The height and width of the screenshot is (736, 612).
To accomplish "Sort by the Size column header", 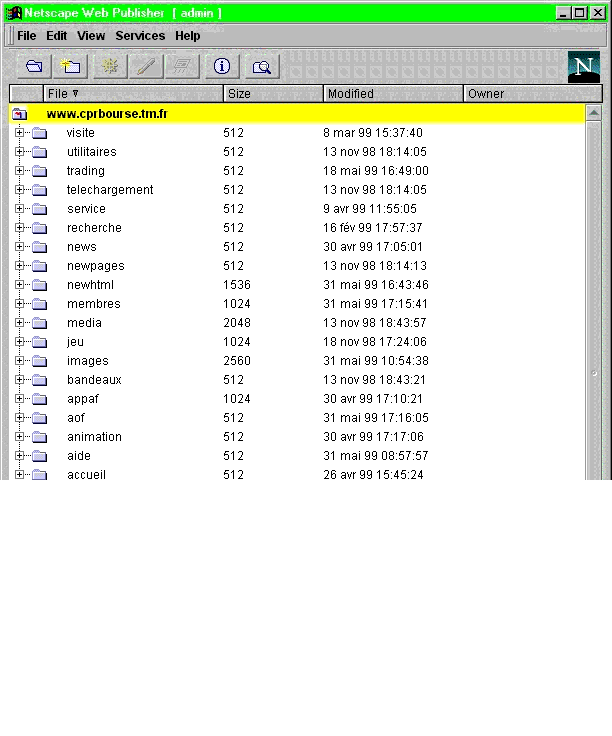I will [274, 94].
